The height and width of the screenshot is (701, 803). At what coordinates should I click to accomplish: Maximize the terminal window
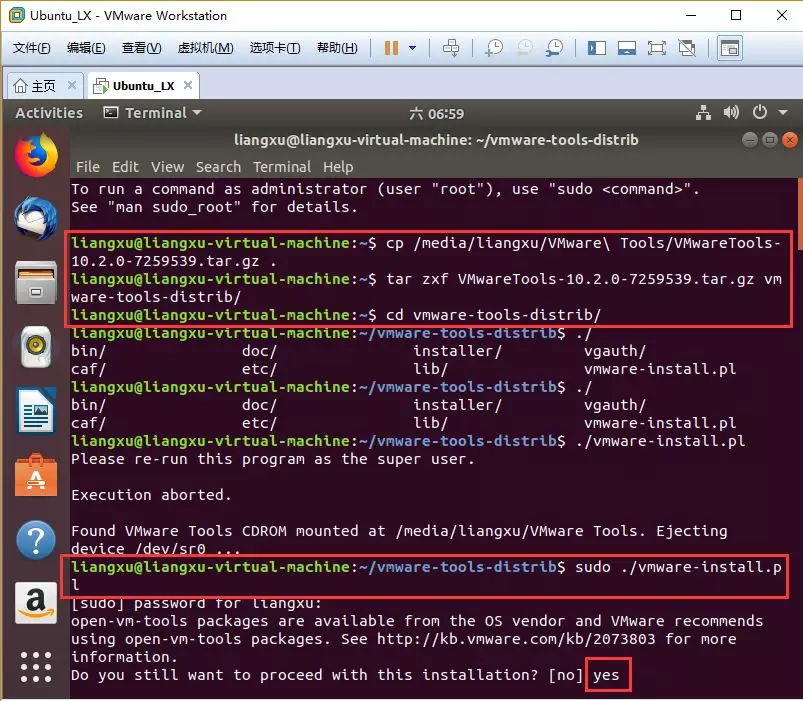770,140
